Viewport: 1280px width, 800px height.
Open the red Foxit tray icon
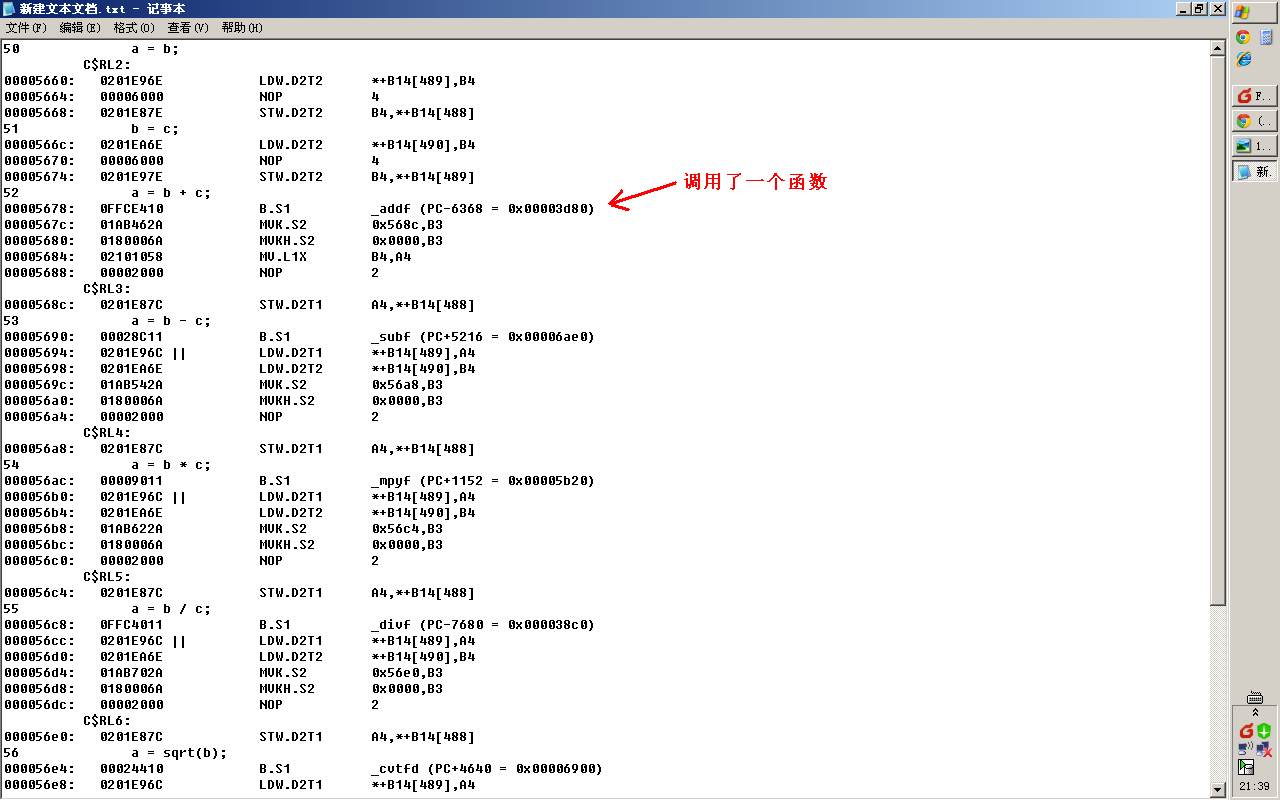click(x=1246, y=731)
